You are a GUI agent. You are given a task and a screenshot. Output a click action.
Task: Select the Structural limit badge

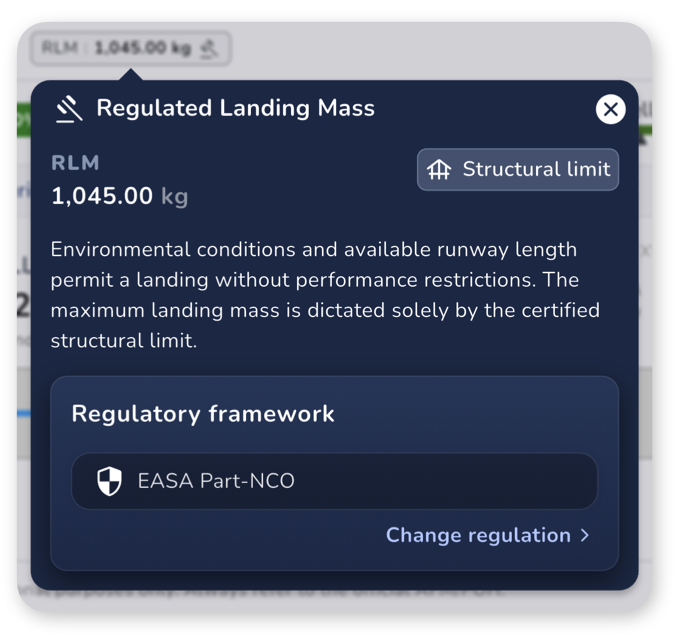pyautogui.click(x=517, y=169)
